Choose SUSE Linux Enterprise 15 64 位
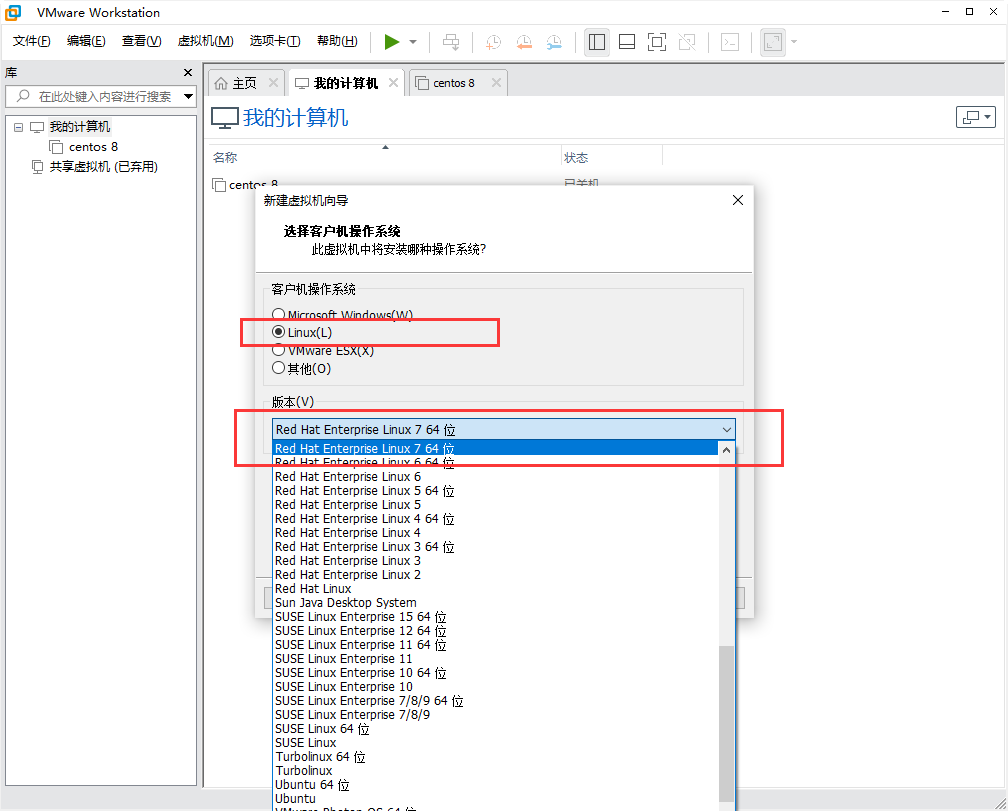The image size is (1008, 811). (495, 617)
